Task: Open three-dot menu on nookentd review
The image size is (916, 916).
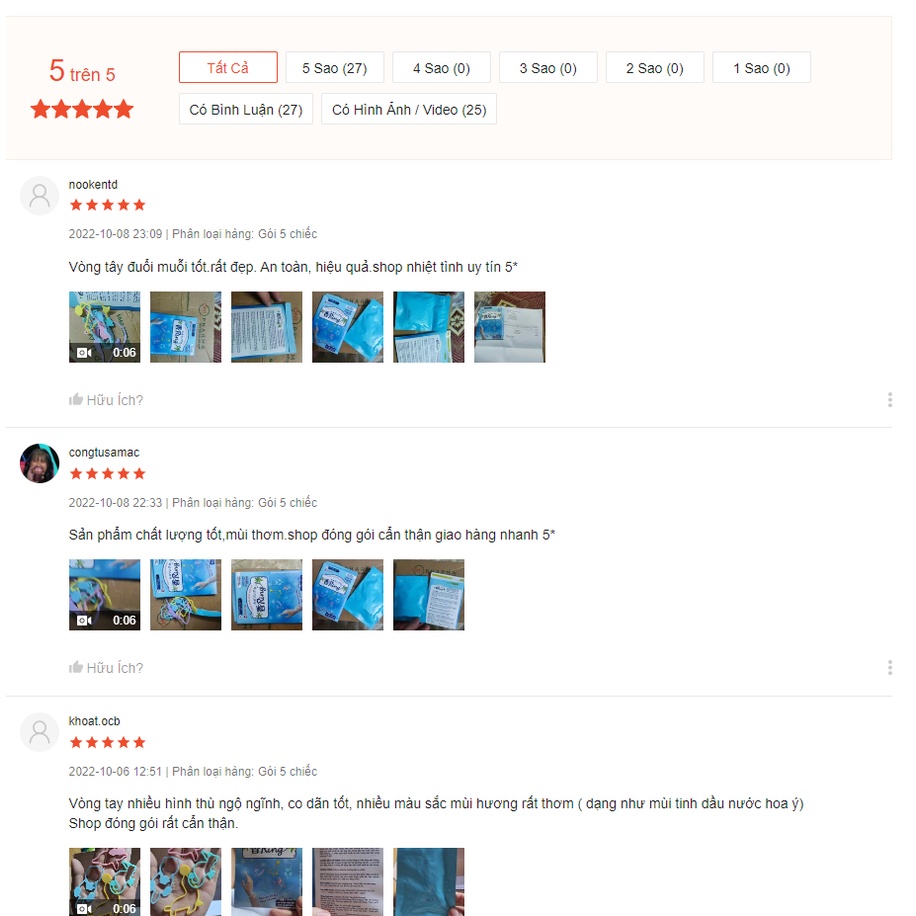Action: point(890,400)
